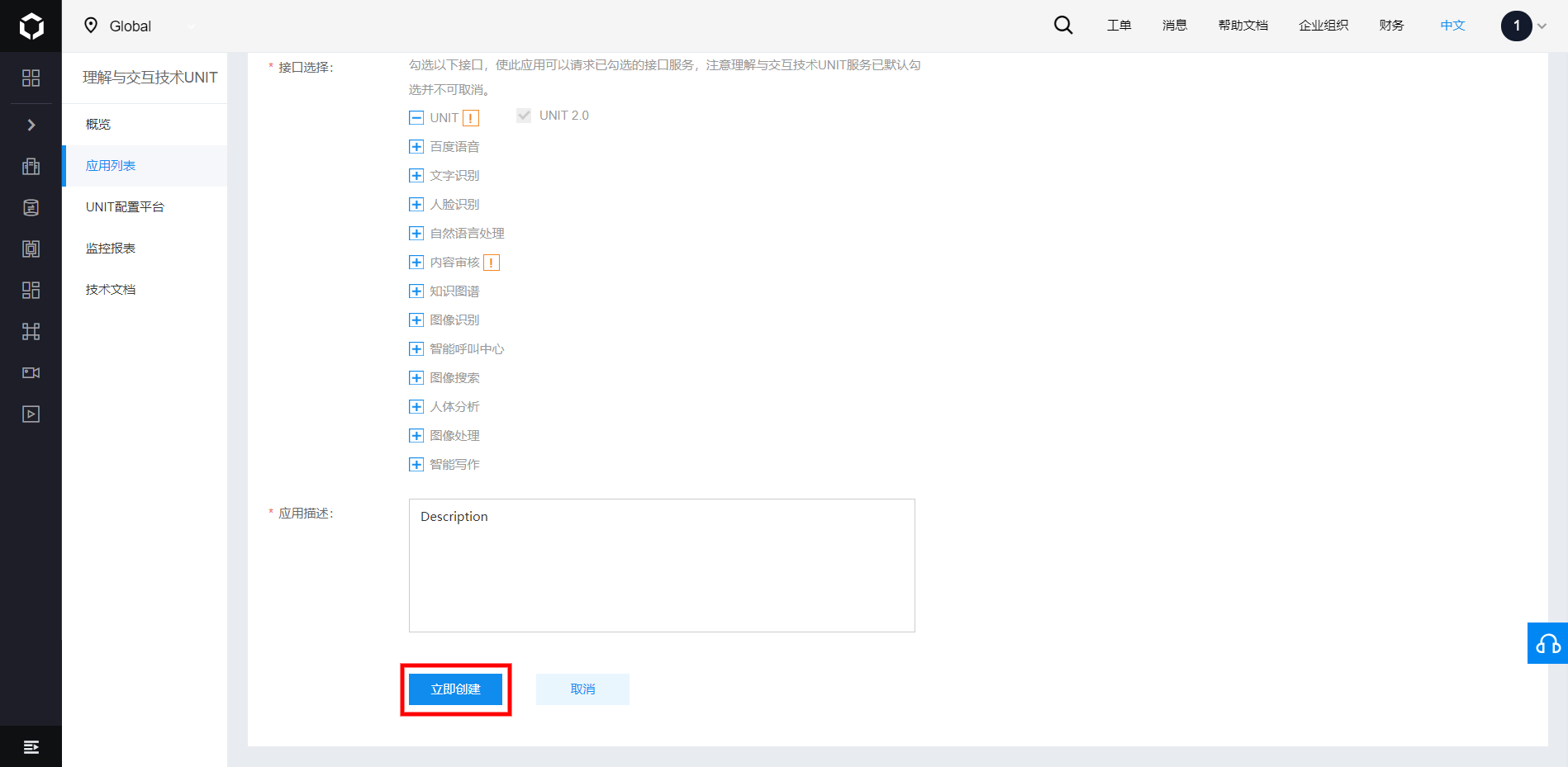Expand the 智能呼叫中心 interface group
The image size is (1568, 767).
click(x=416, y=349)
